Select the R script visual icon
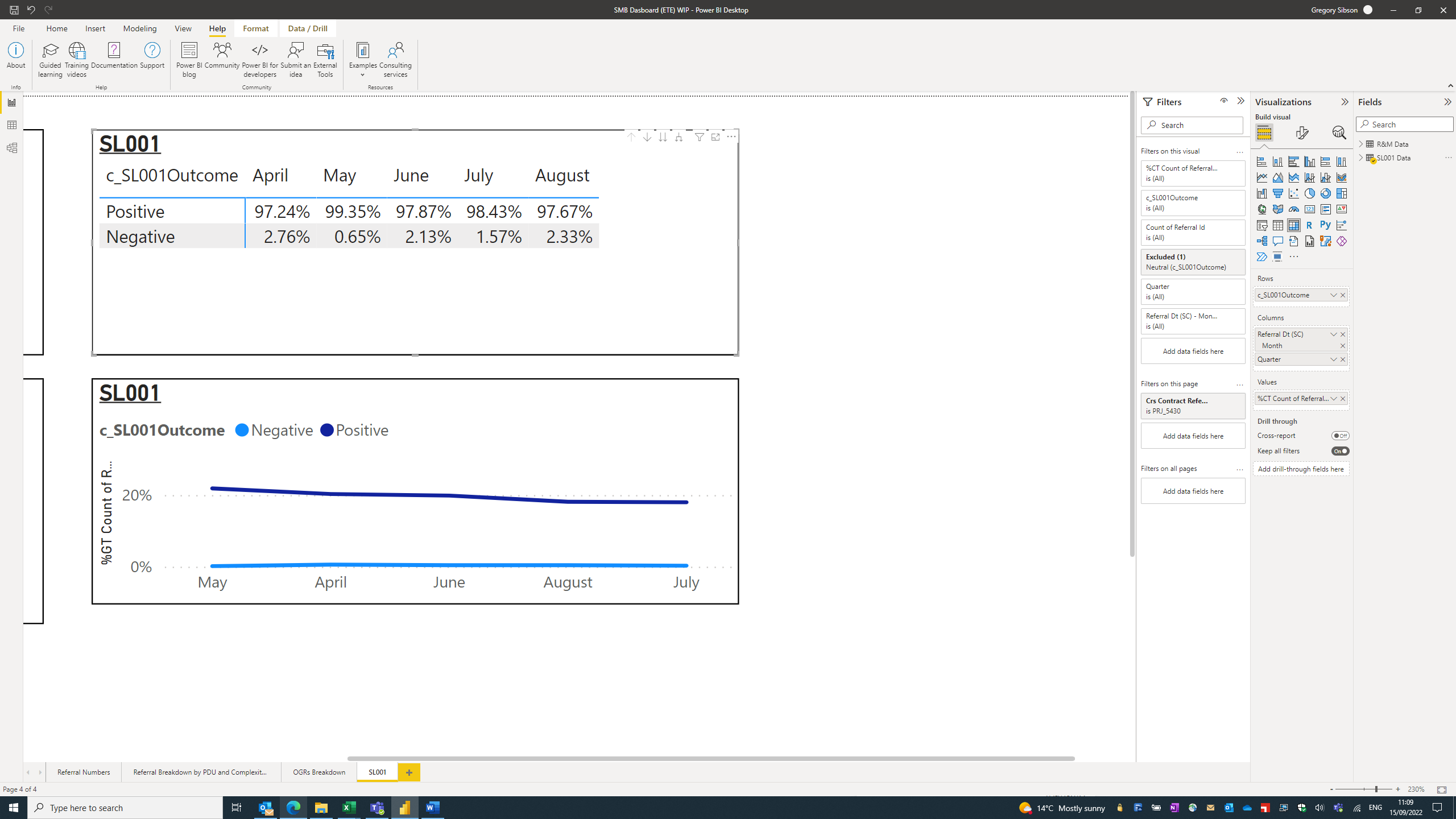The image size is (1456, 819). [x=1309, y=225]
